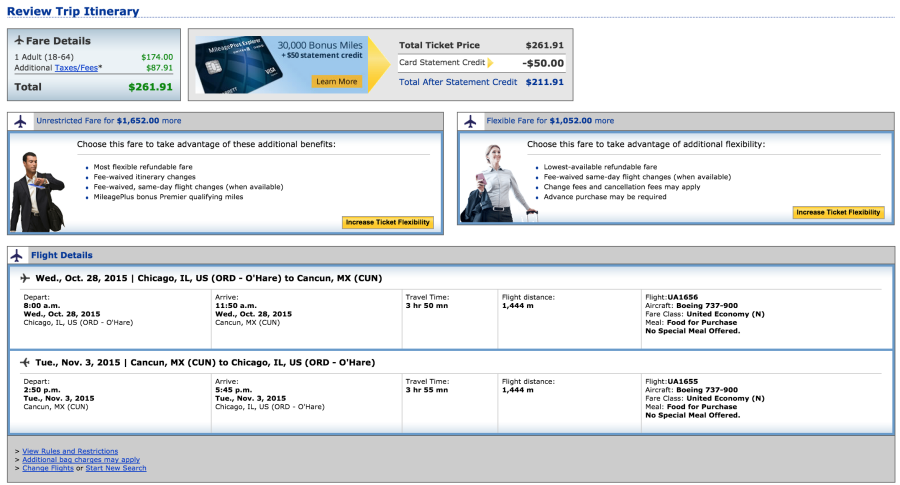Screen dimensions: 900x485
Task: Click the plane icon for Oct. 28 flight
Action: coord(25,278)
